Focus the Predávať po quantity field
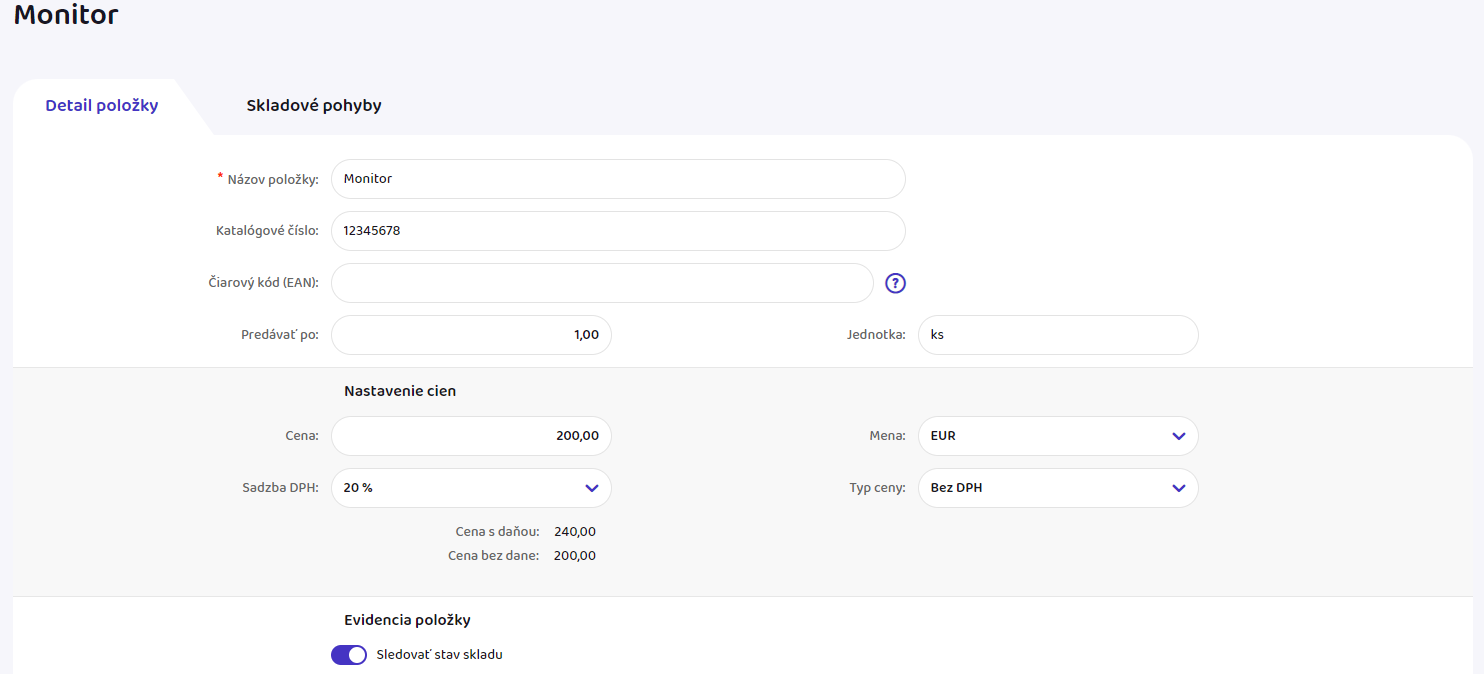This screenshot has width=1484, height=674. click(471, 335)
